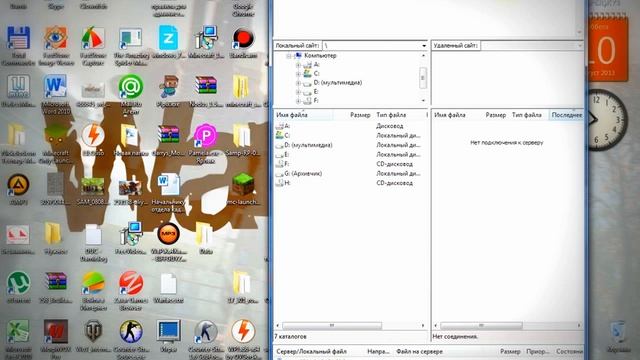
Task: Expand D: (мультимедиа) tree node
Action: (298, 83)
